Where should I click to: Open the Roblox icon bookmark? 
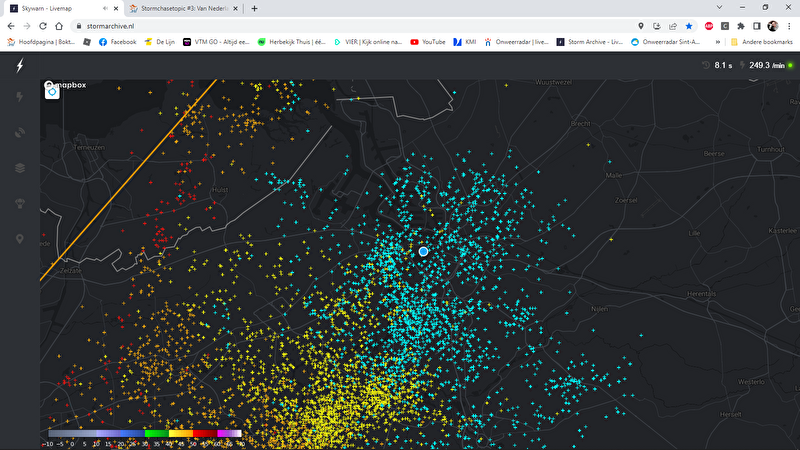click(87, 42)
